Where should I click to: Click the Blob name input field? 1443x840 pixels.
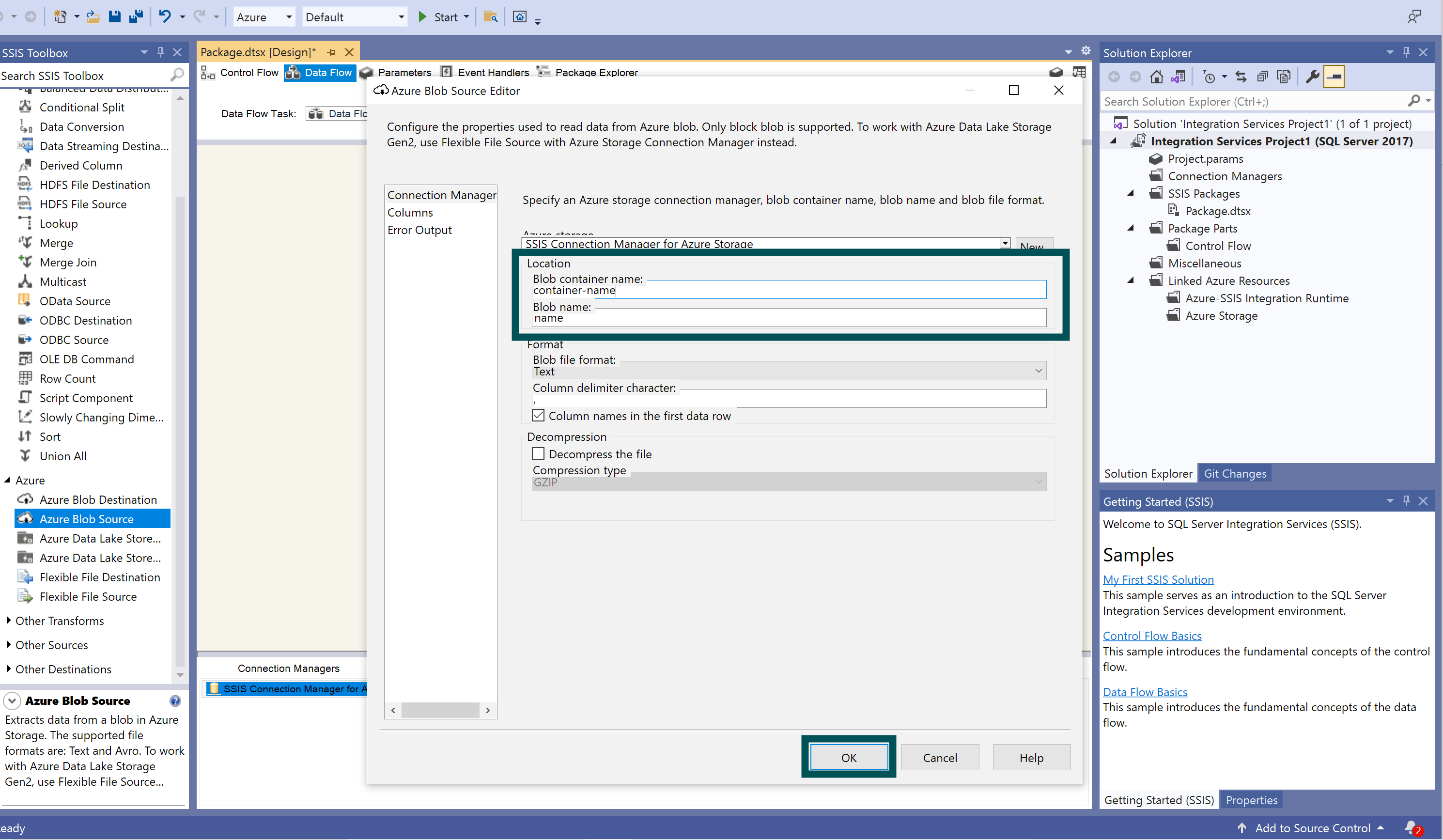pyautogui.click(x=789, y=317)
